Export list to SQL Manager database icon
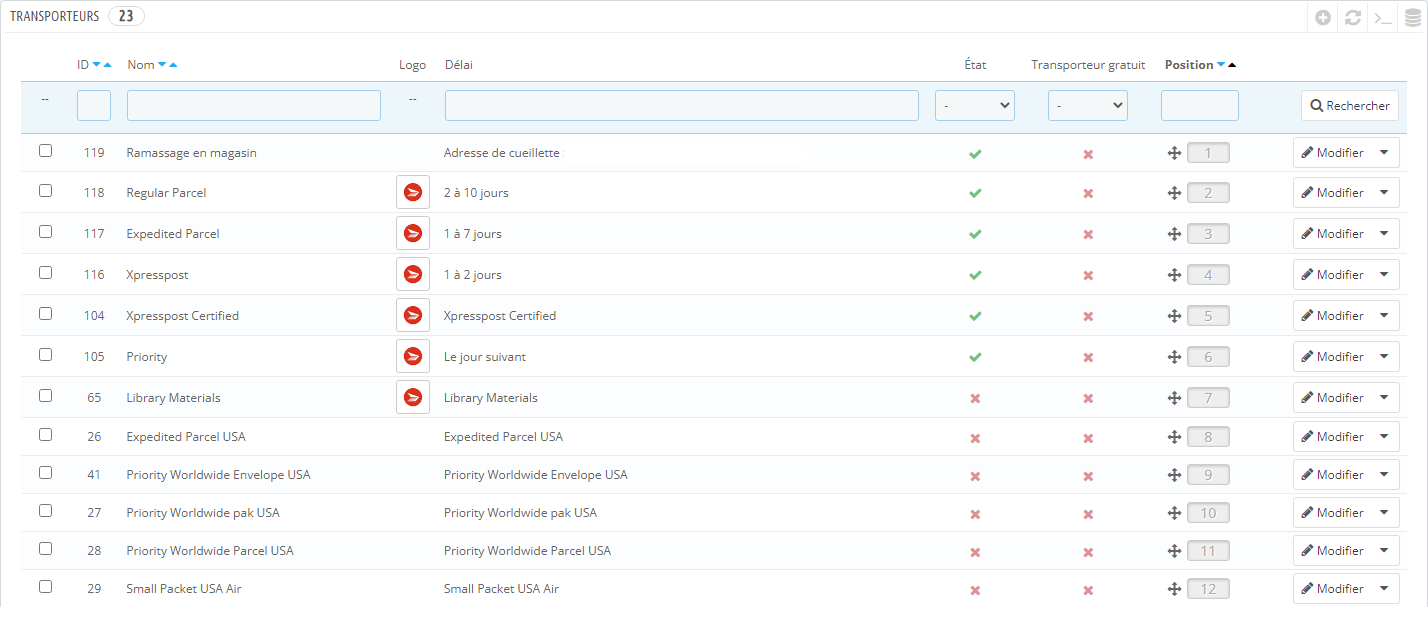 tap(1413, 17)
